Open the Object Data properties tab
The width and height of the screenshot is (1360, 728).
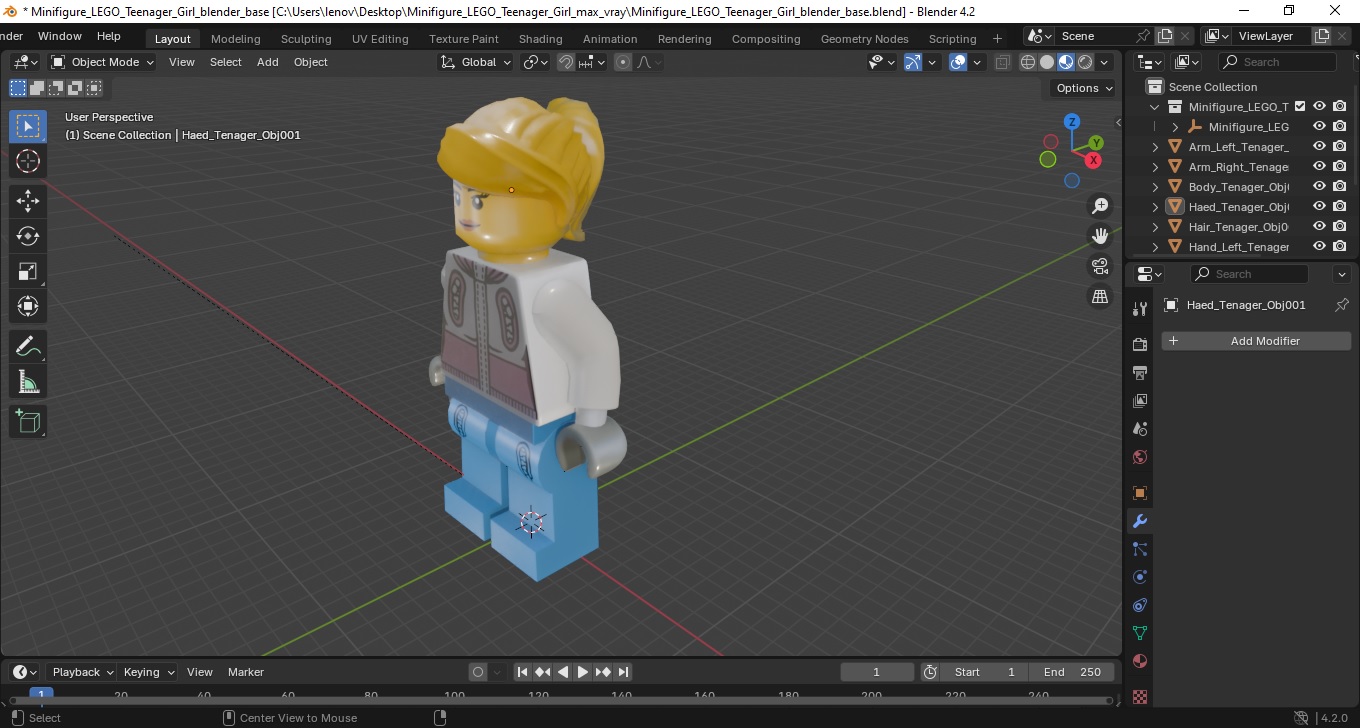tap(1139, 633)
